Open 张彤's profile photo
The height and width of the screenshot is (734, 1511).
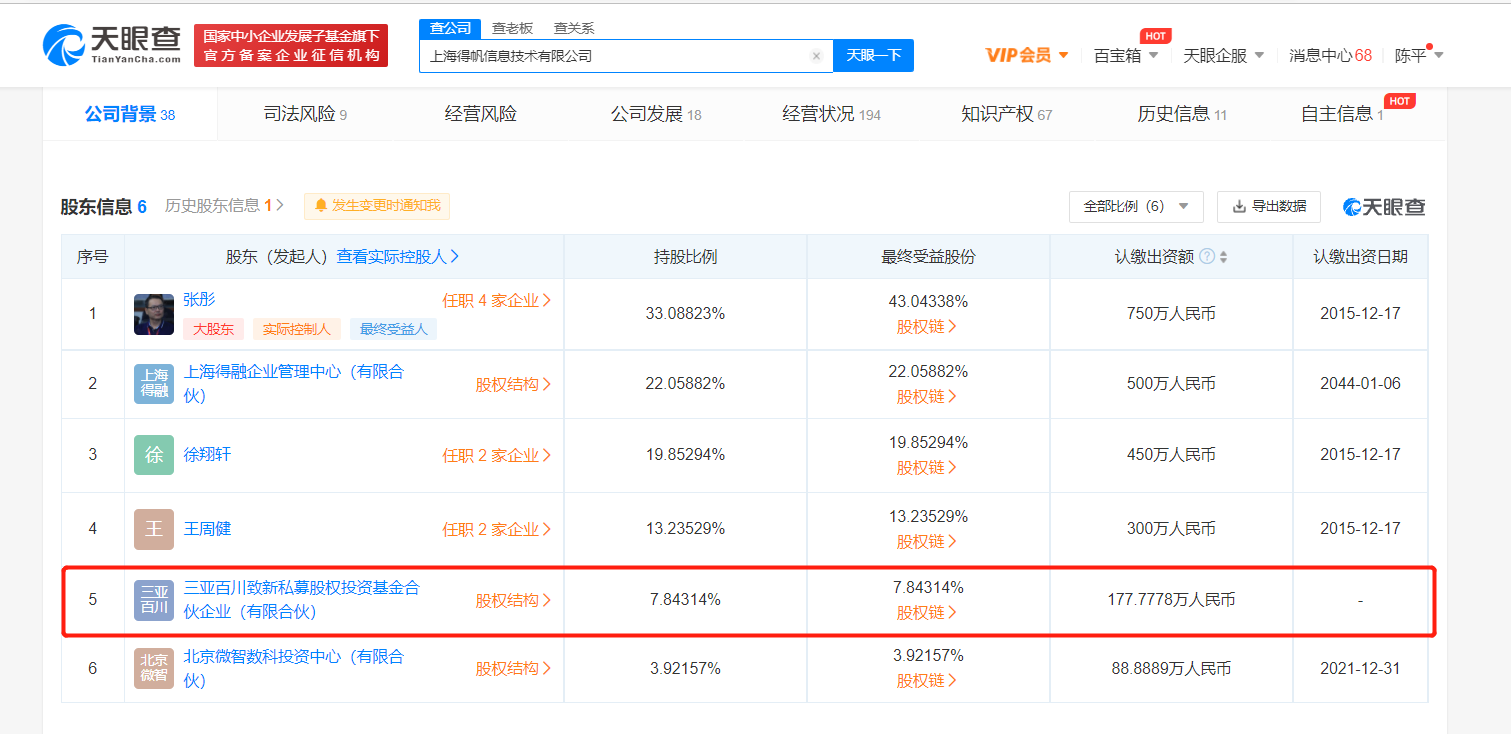[154, 314]
